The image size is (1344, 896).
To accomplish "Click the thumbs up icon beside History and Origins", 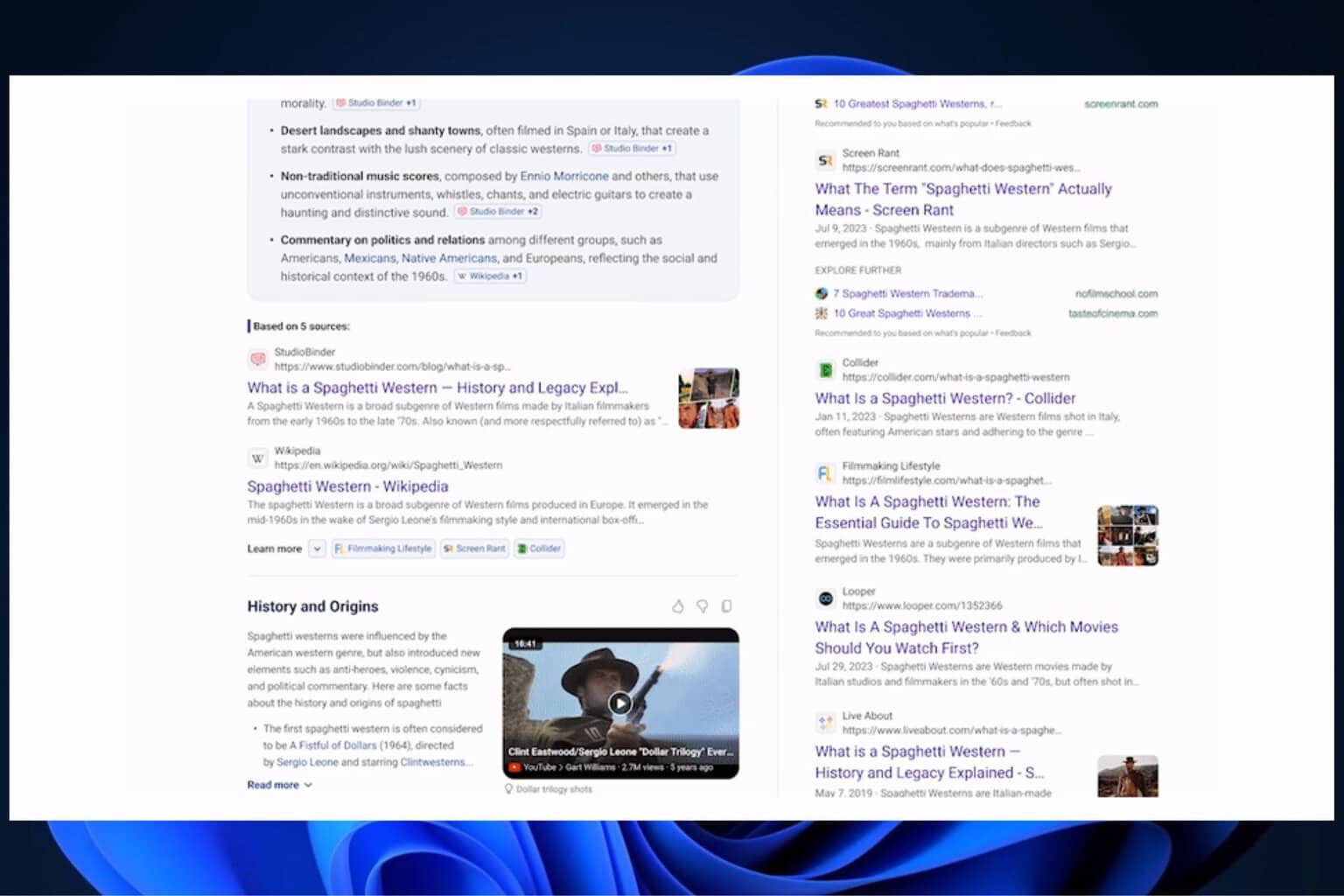I will click(677, 606).
